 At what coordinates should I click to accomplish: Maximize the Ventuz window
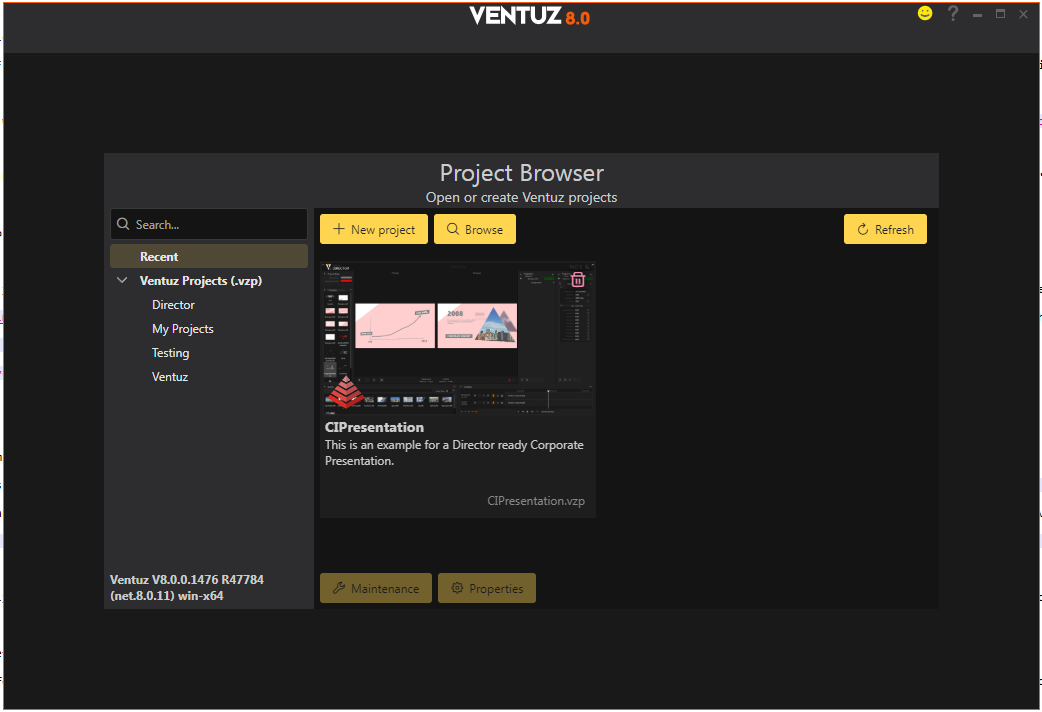pyautogui.click(x=1000, y=14)
